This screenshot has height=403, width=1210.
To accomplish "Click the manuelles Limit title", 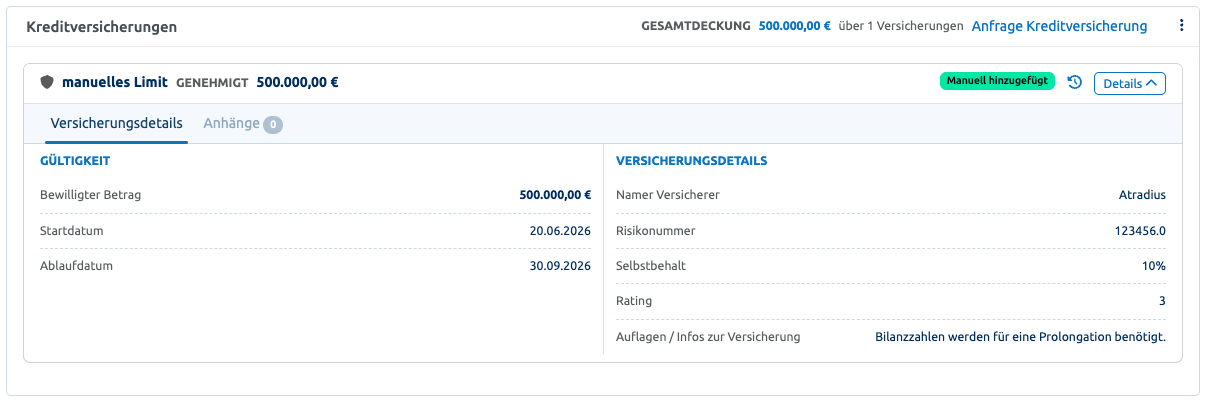I will pyautogui.click(x=115, y=83).
